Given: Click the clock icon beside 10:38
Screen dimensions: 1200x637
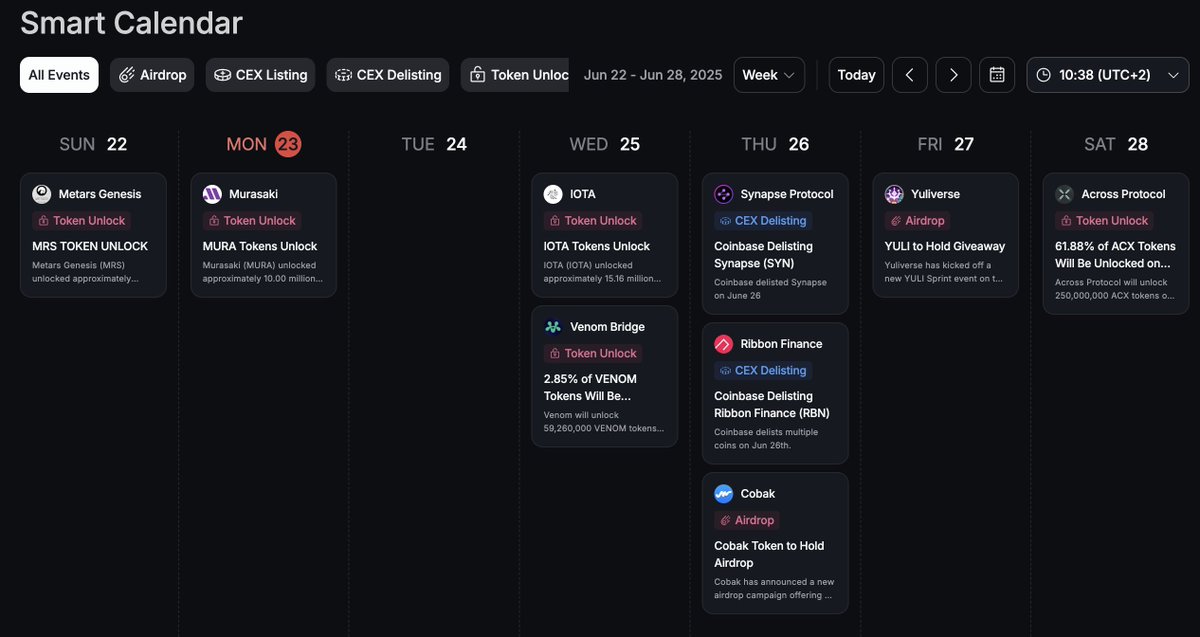Looking at the screenshot, I should tap(1044, 75).
